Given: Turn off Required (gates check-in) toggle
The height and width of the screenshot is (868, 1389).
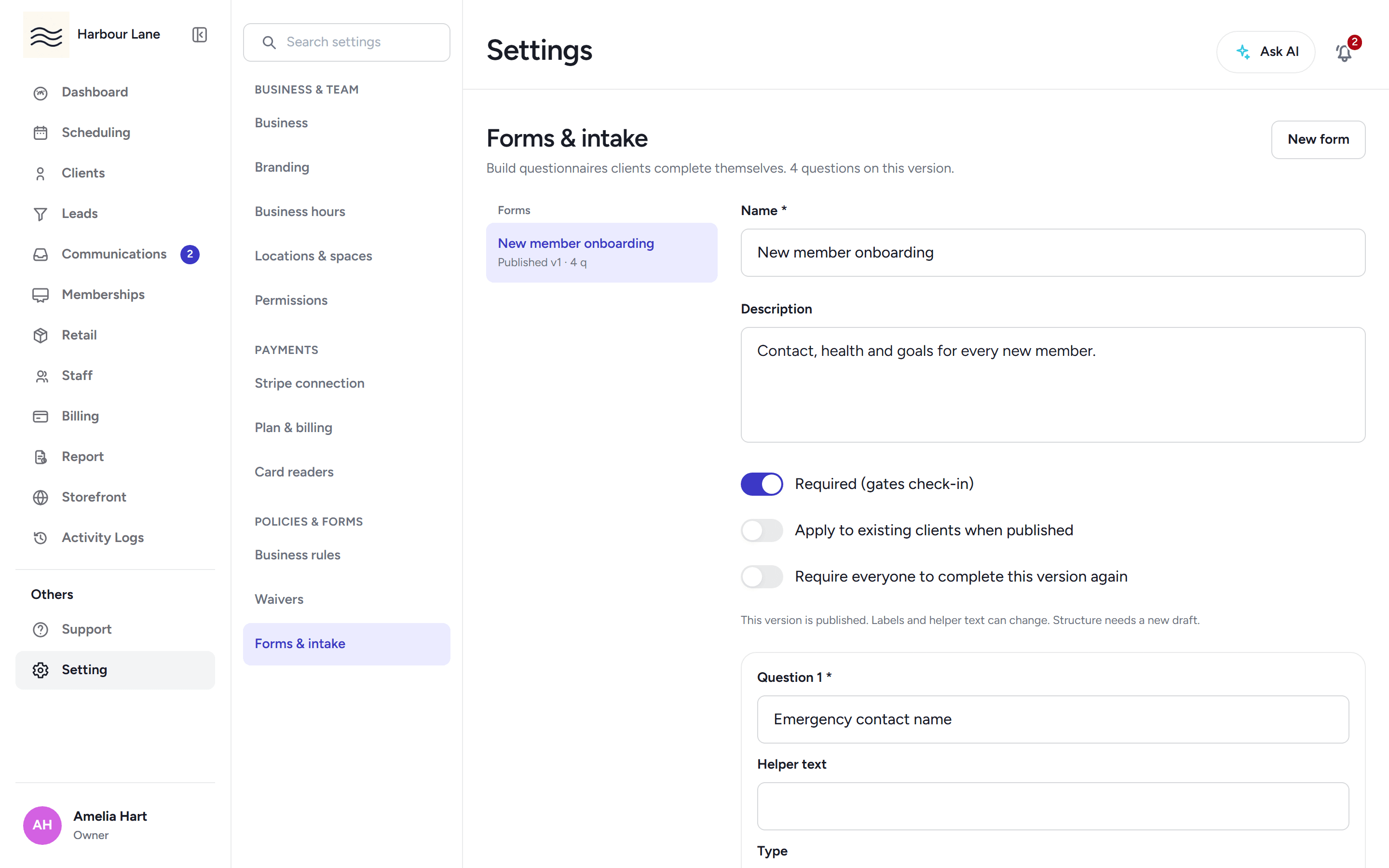Looking at the screenshot, I should pos(762,484).
